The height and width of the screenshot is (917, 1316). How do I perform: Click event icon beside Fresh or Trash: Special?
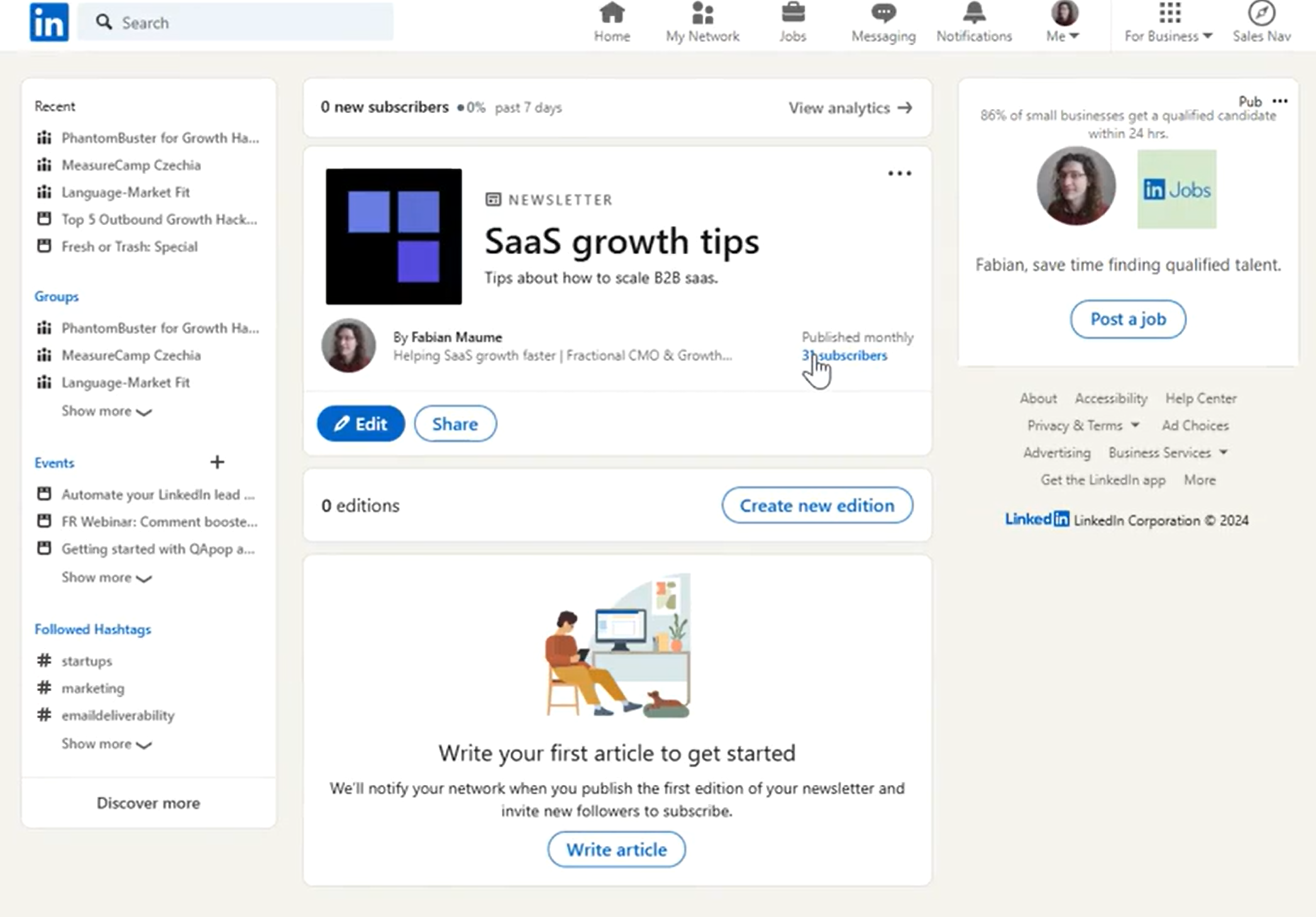coord(44,246)
